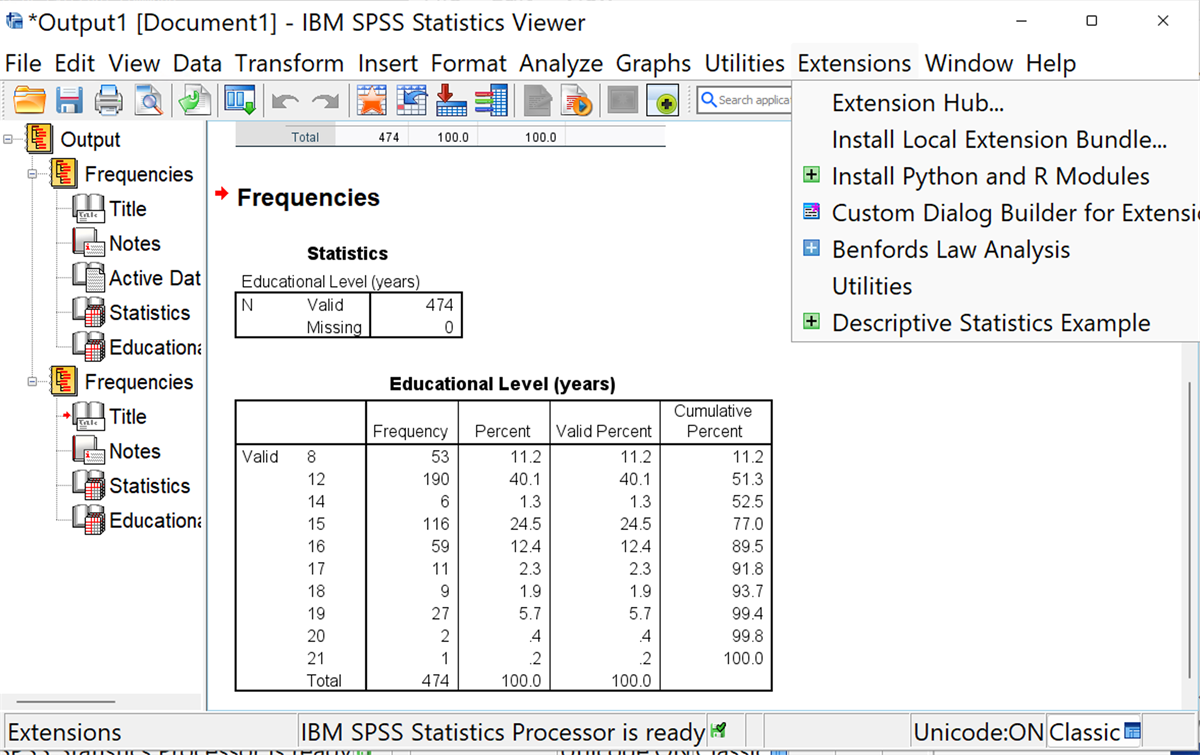This screenshot has width=1200, height=755.
Task: Select Extension Hub from the Extensions menu
Action: (x=917, y=102)
